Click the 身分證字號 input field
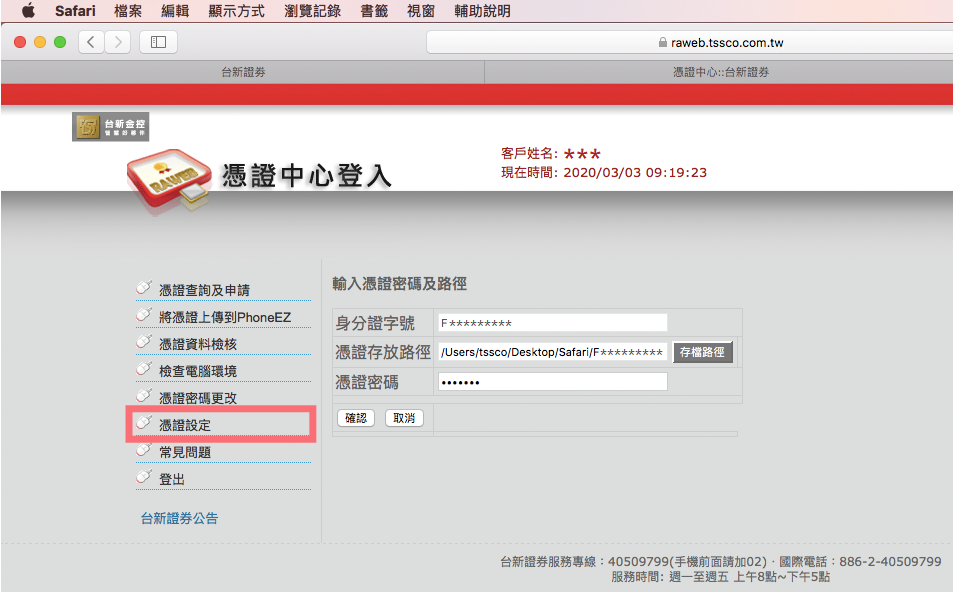The image size is (954, 592). click(552, 322)
